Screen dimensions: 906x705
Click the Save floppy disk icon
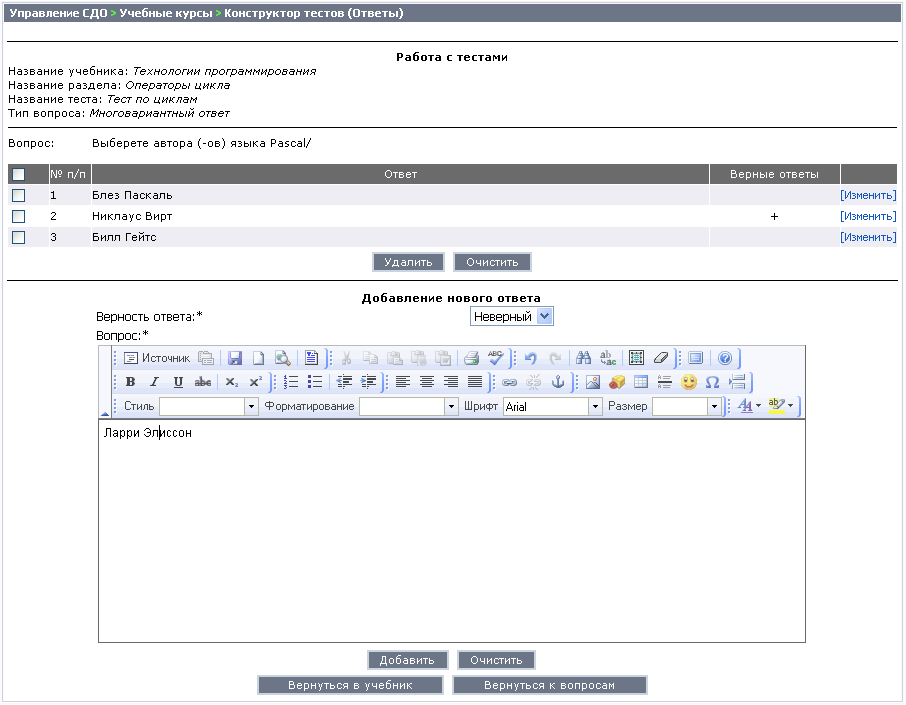pos(235,358)
